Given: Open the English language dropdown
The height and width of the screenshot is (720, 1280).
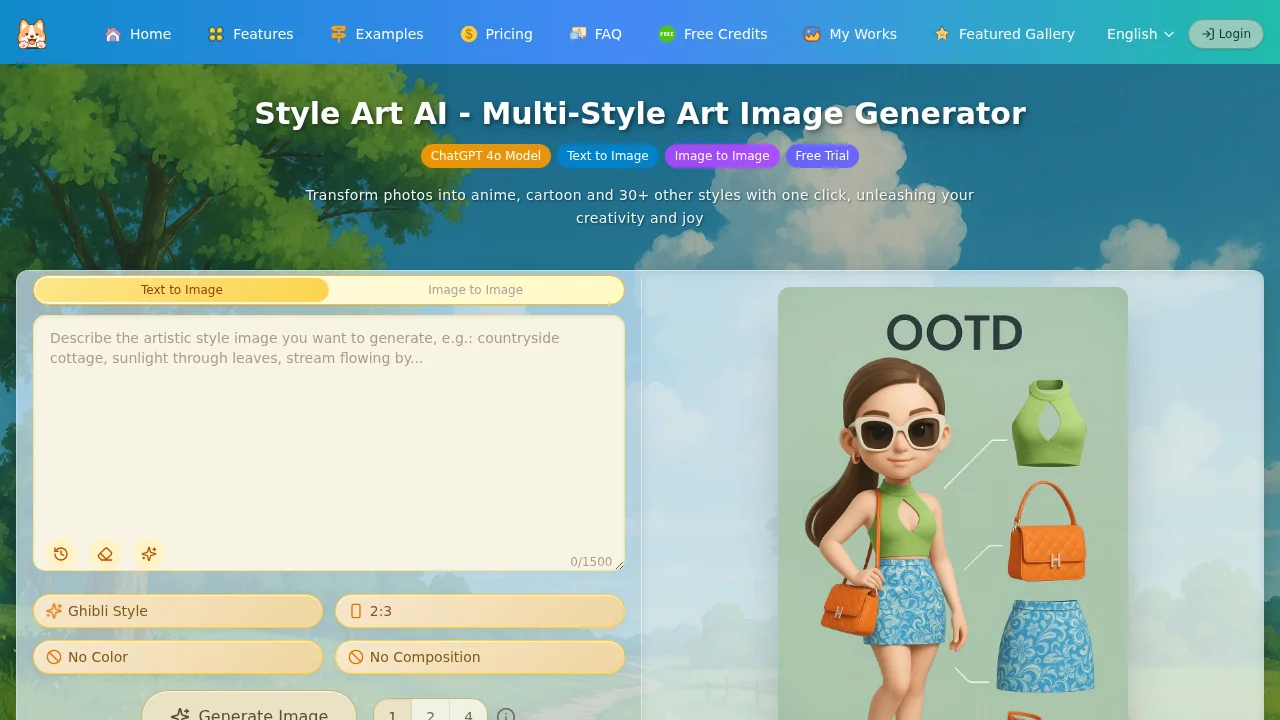Looking at the screenshot, I should 1139,33.
